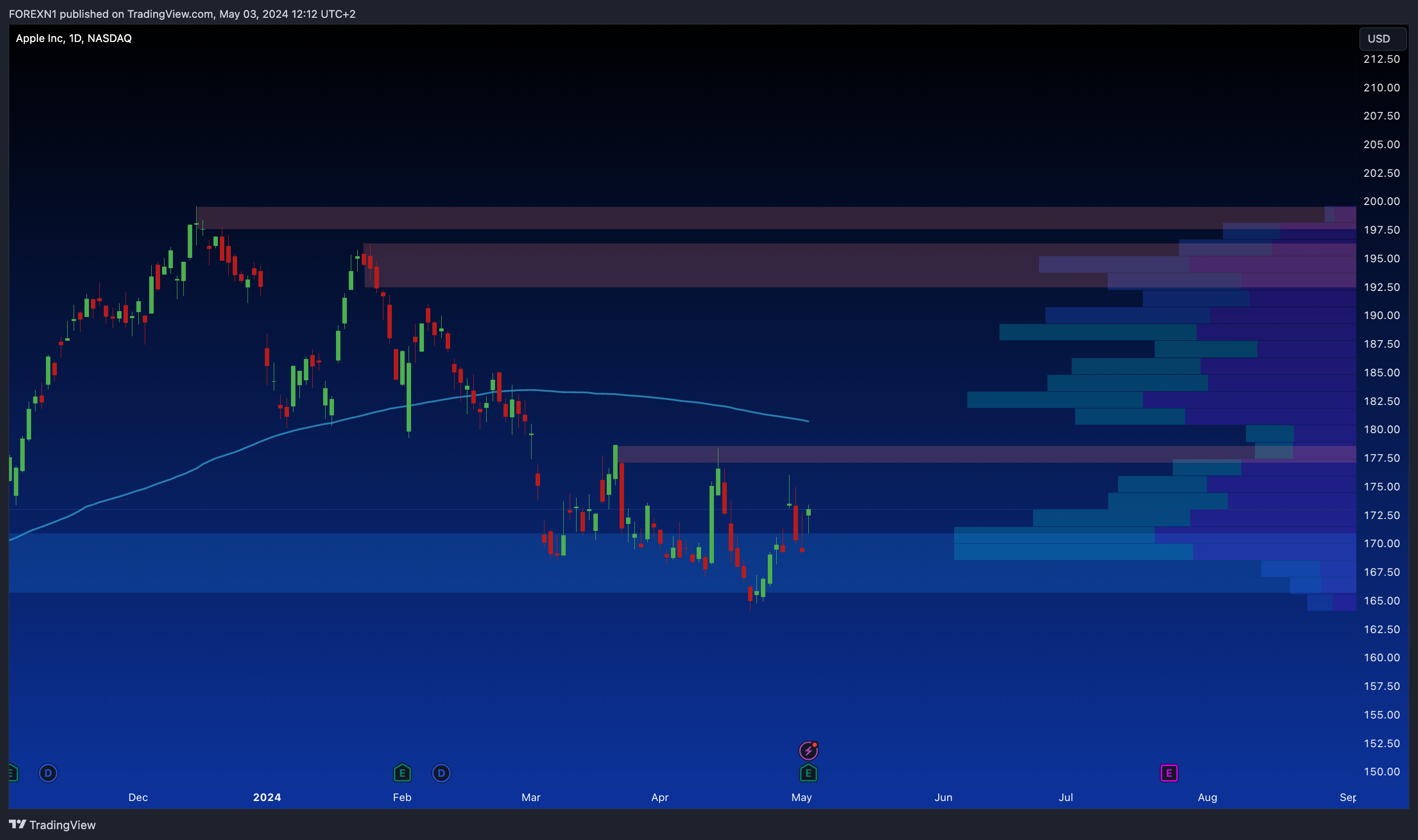Image resolution: width=1418 pixels, height=840 pixels.
Task: Click the 150.00 price label
Action: [x=1381, y=771]
